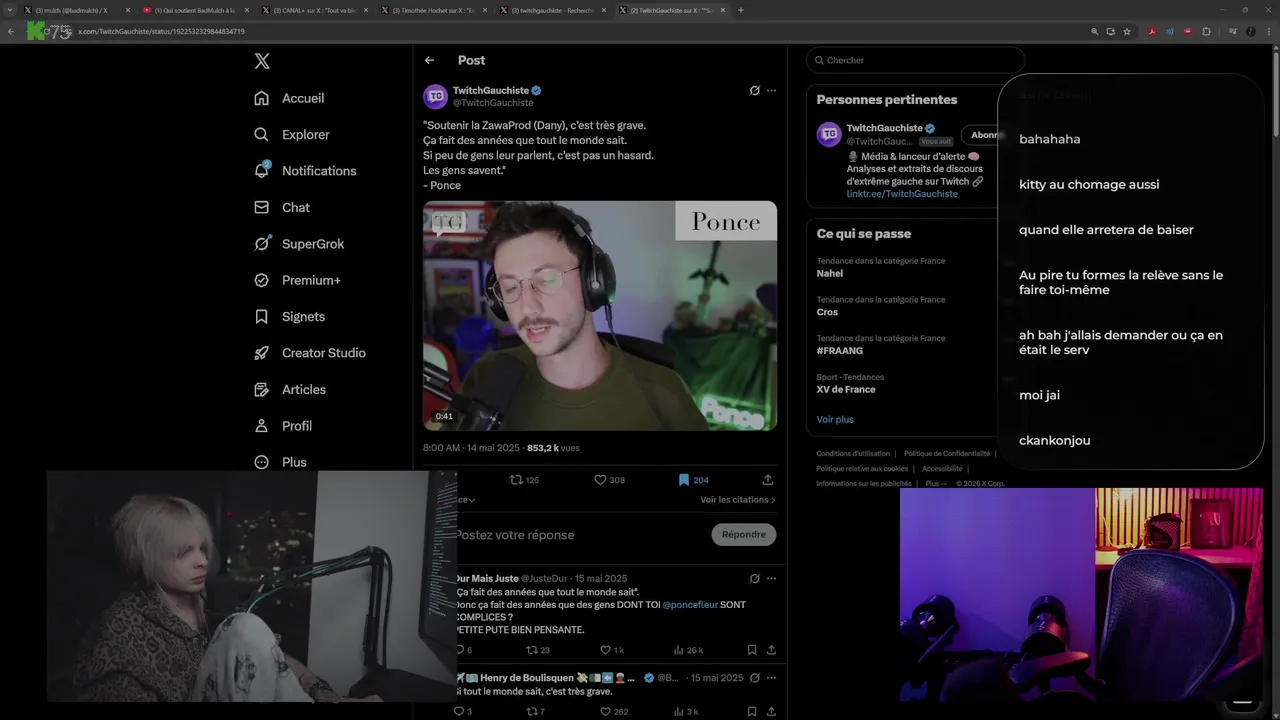Image resolution: width=1280 pixels, height=720 pixels.
Task: Open the replies sort dropdown chevron
Action: coord(472,500)
